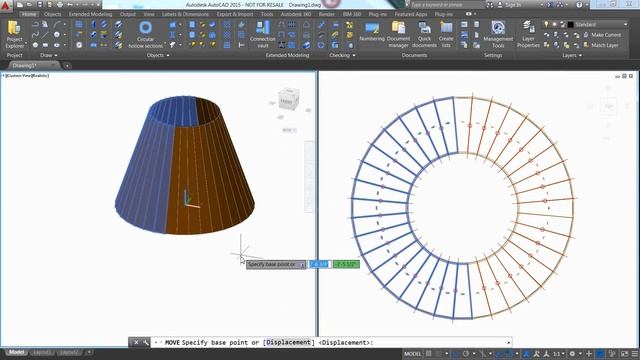Click the Make Current layer button

[602, 35]
